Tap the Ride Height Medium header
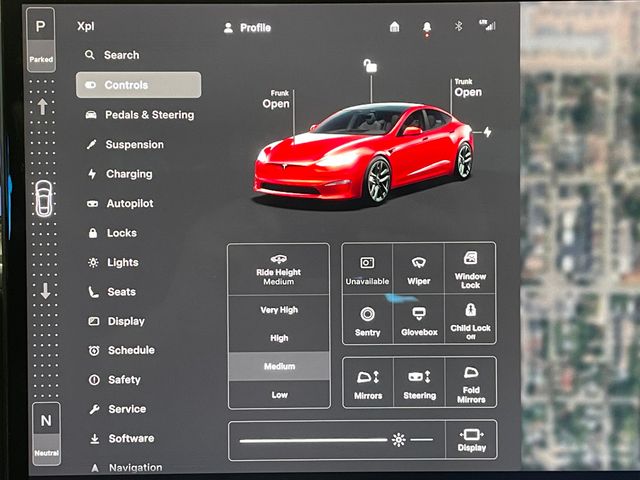Image resolution: width=640 pixels, height=480 pixels. 279,269
